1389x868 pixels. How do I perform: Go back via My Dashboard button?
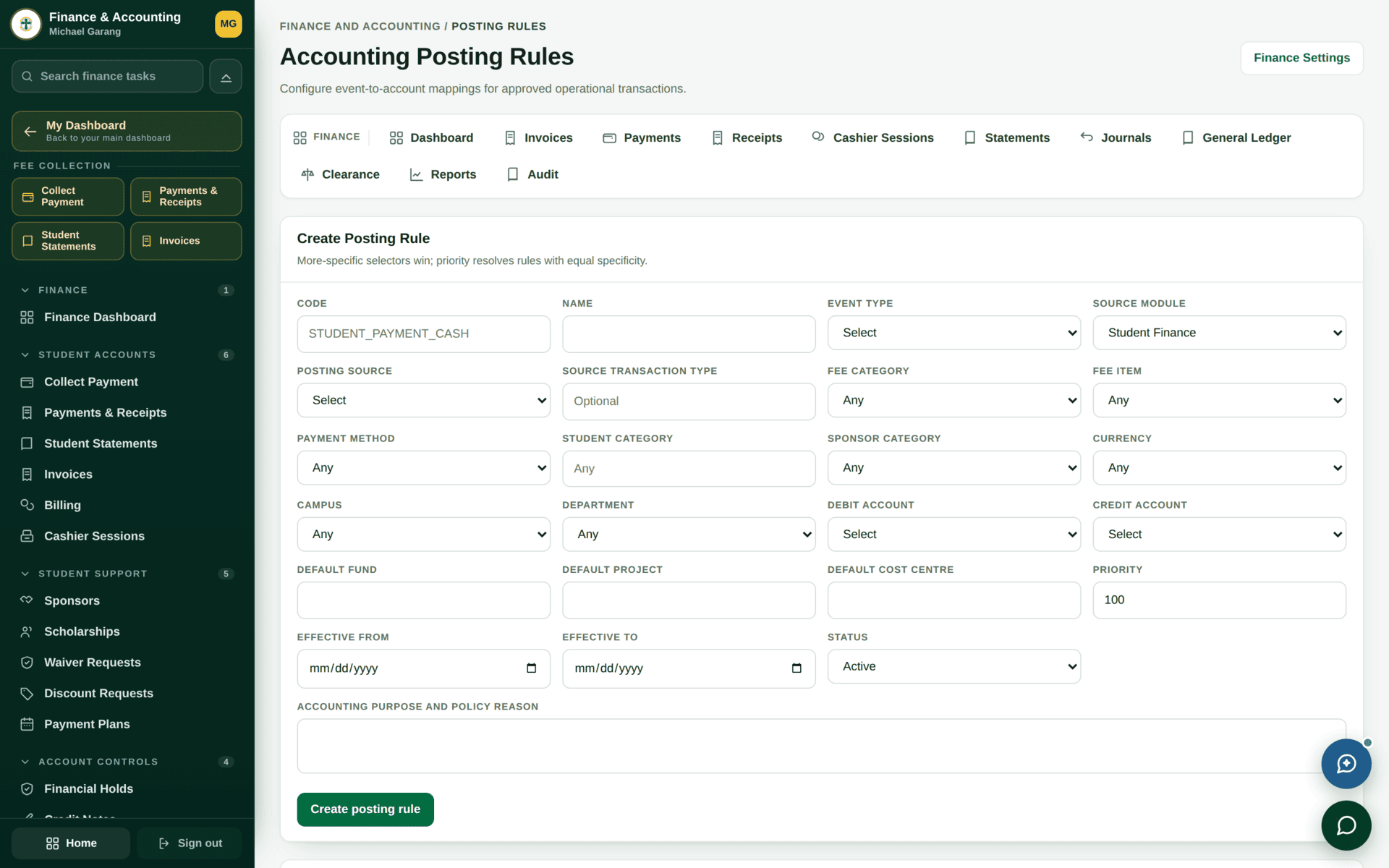pyautogui.click(x=127, y=131)
